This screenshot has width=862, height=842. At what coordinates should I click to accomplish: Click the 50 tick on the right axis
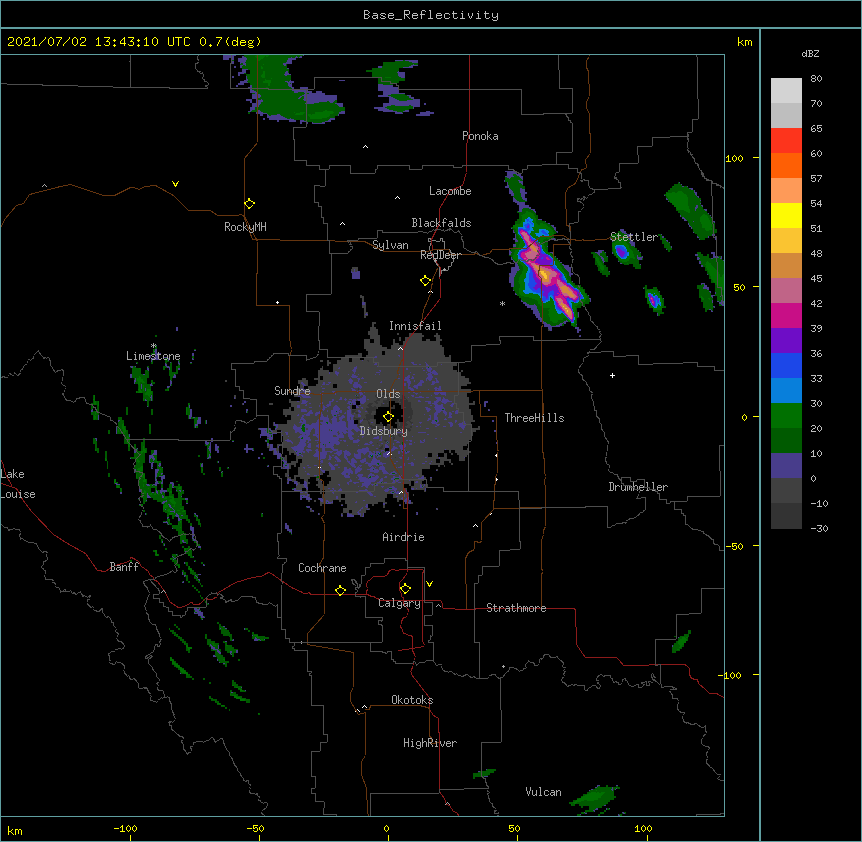click(739, 287)
